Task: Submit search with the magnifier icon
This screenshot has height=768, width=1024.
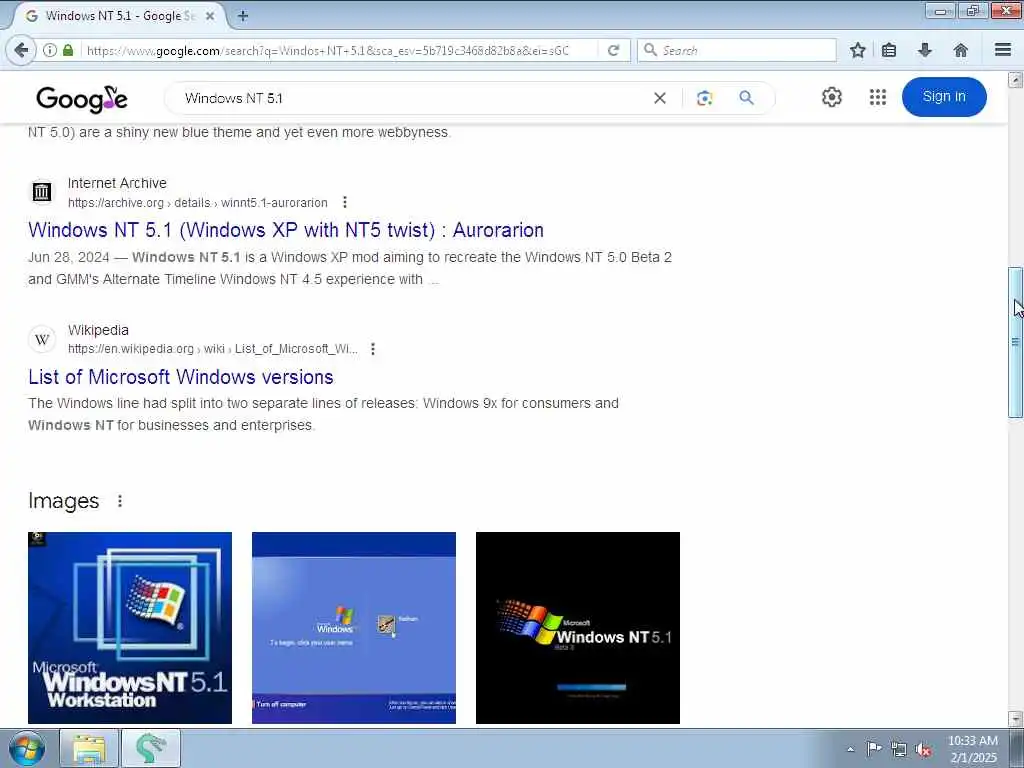Action: click(x=746, y=98)
